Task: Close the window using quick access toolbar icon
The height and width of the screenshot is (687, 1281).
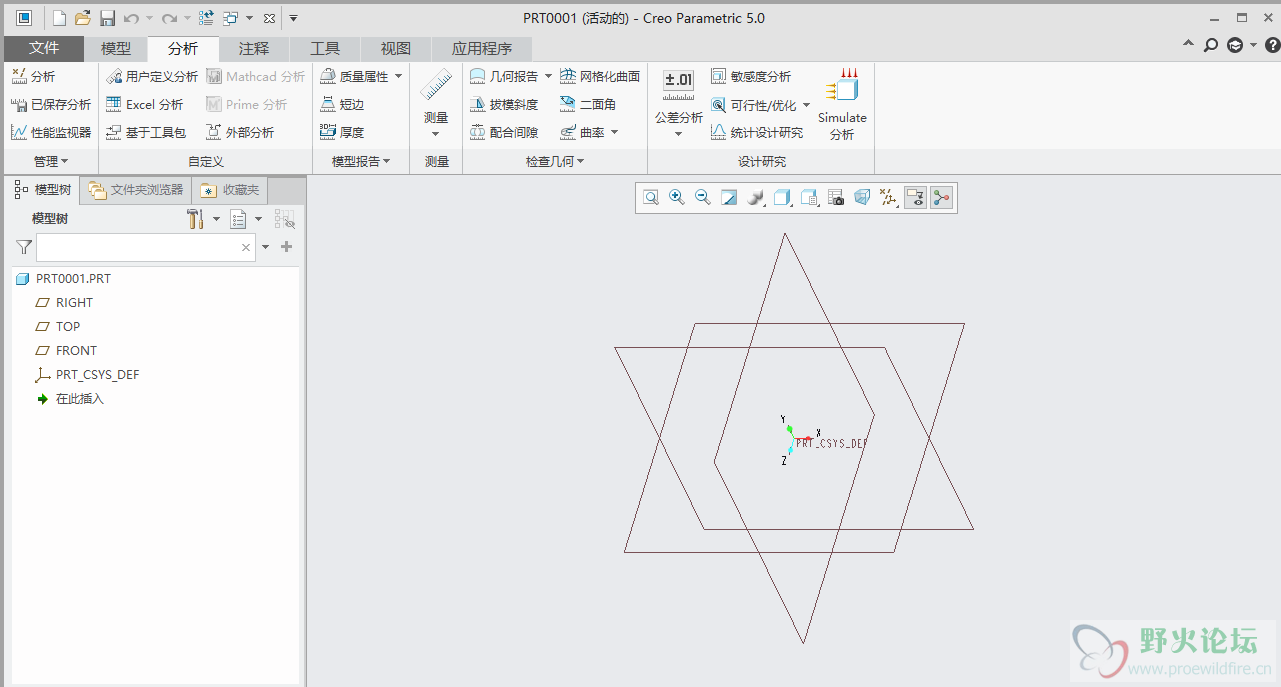Action: (x=269, y=18)
